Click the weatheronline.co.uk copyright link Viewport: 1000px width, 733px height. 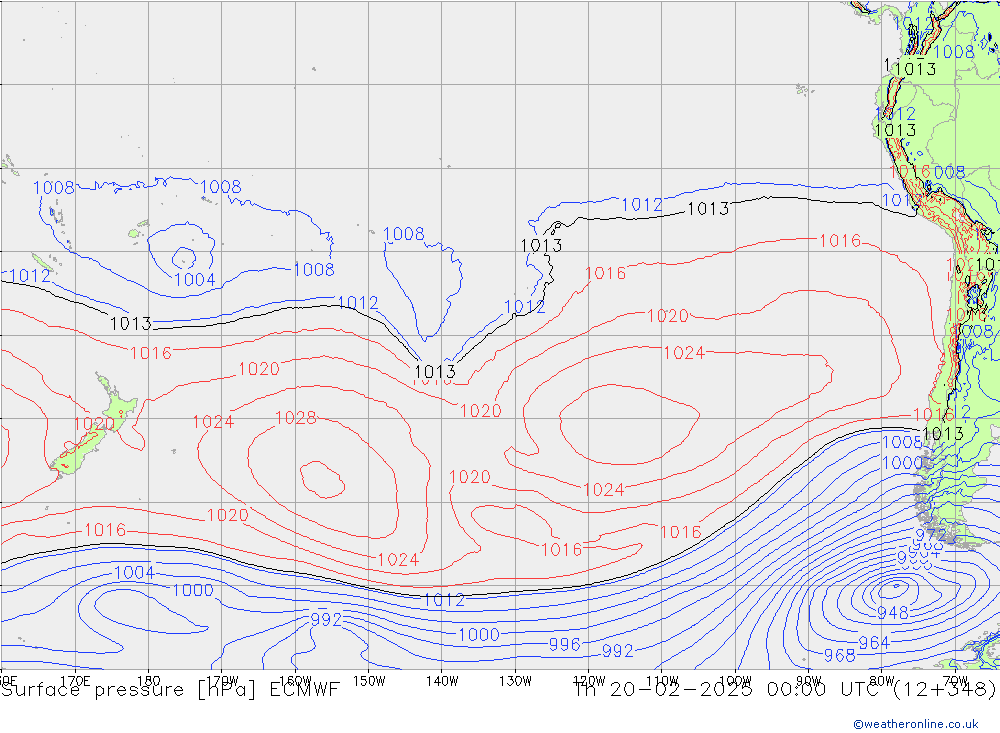(915, 723)
